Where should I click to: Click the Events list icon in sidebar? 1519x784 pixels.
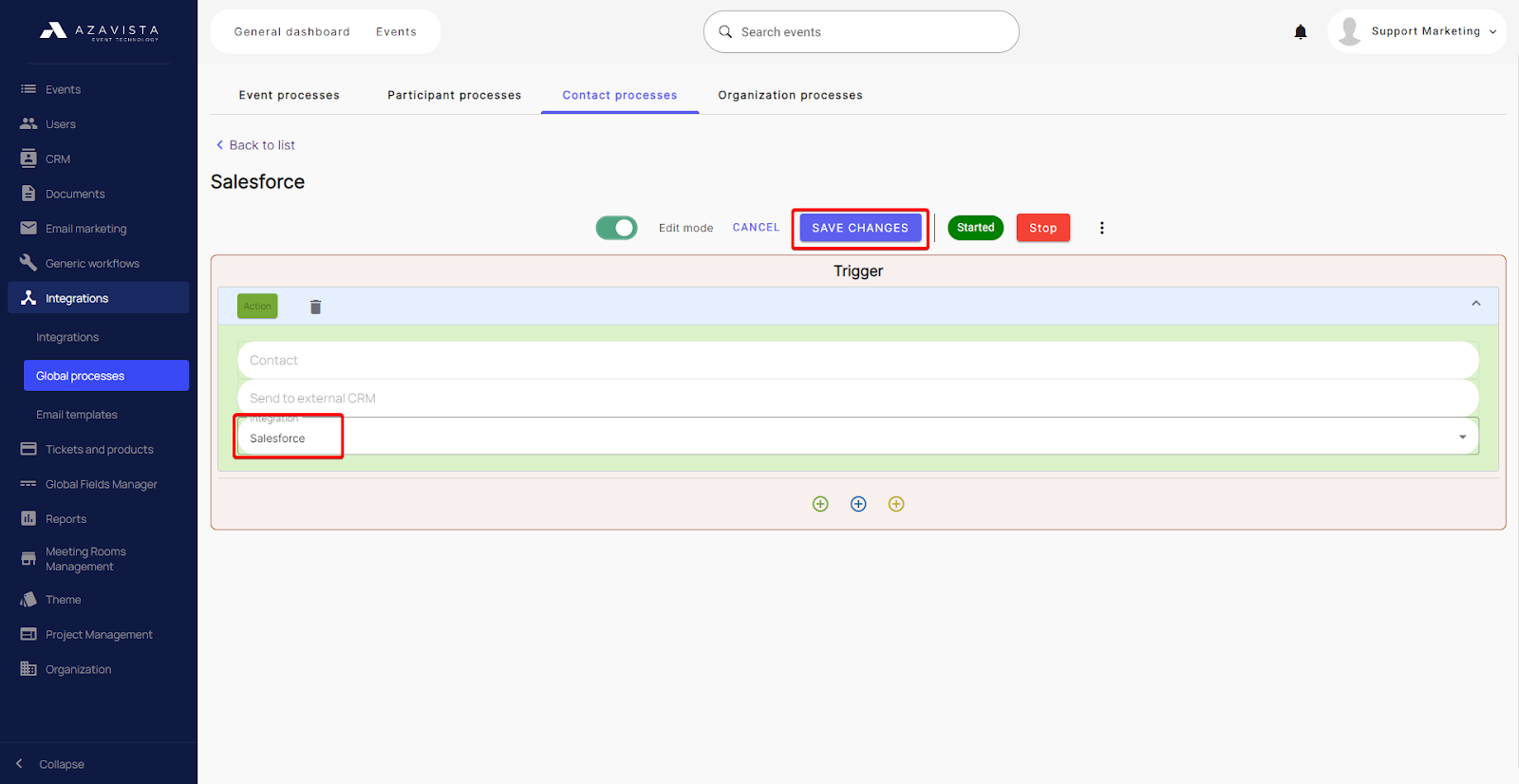click(28, 89)
